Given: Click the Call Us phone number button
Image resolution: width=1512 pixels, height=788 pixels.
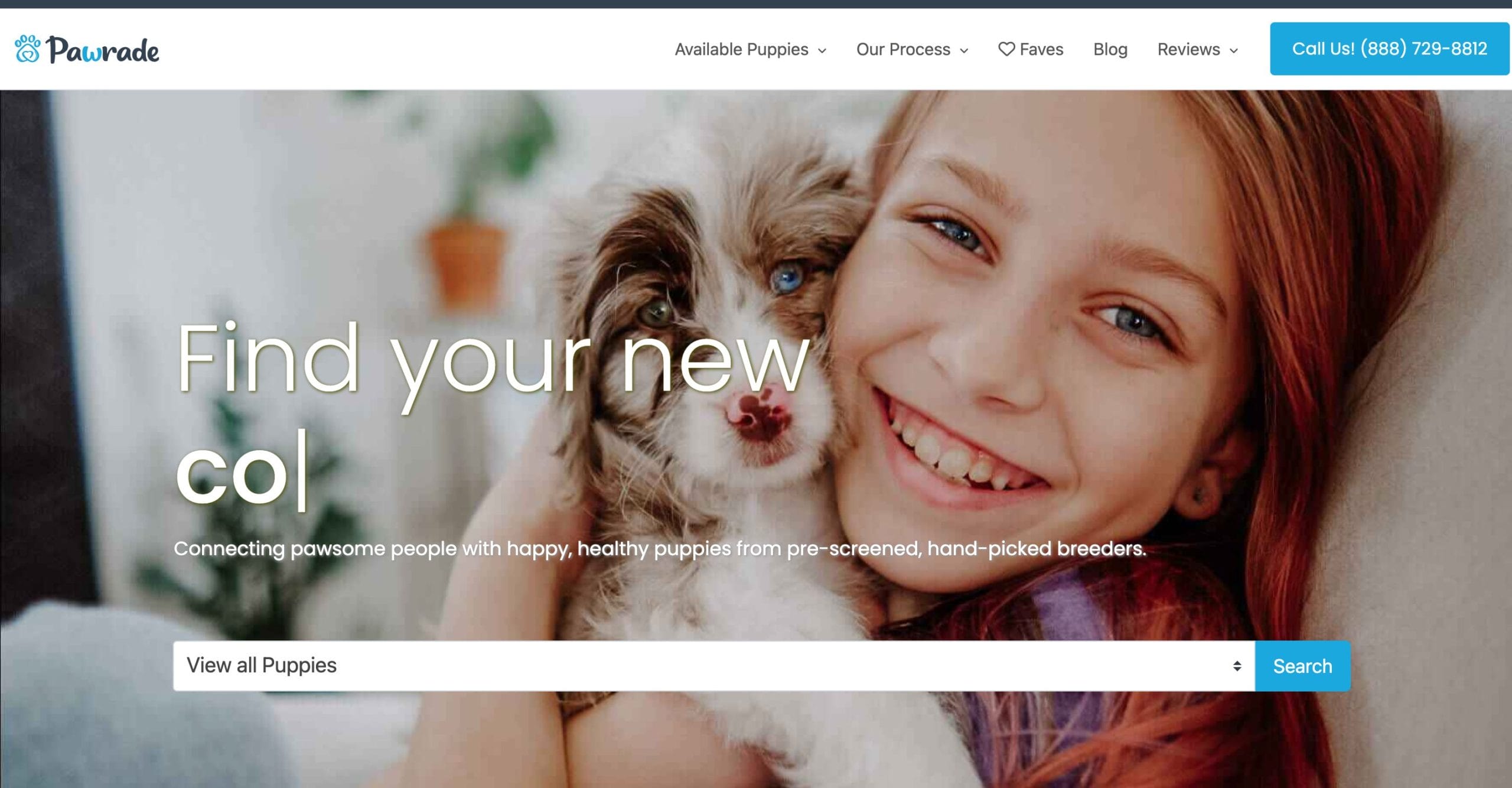Looking at the screenshot, I should tap(1389, 48).
